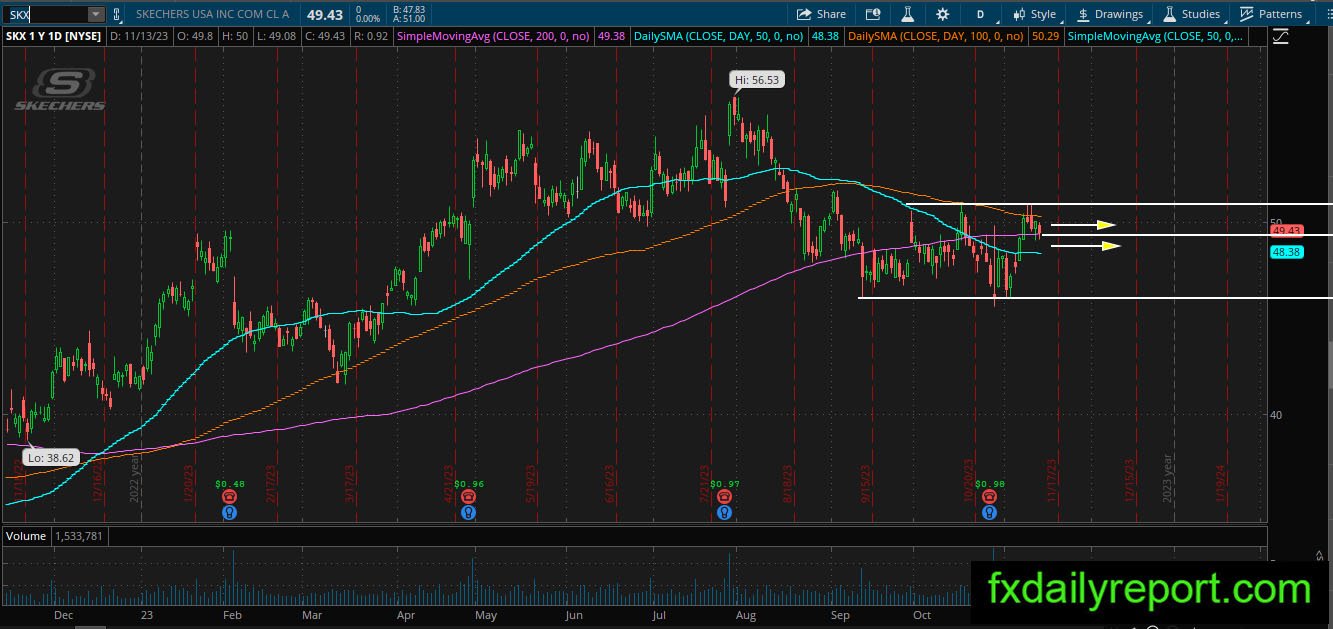Click the 11/17/23 expiration date marker

pos(1052,479)
